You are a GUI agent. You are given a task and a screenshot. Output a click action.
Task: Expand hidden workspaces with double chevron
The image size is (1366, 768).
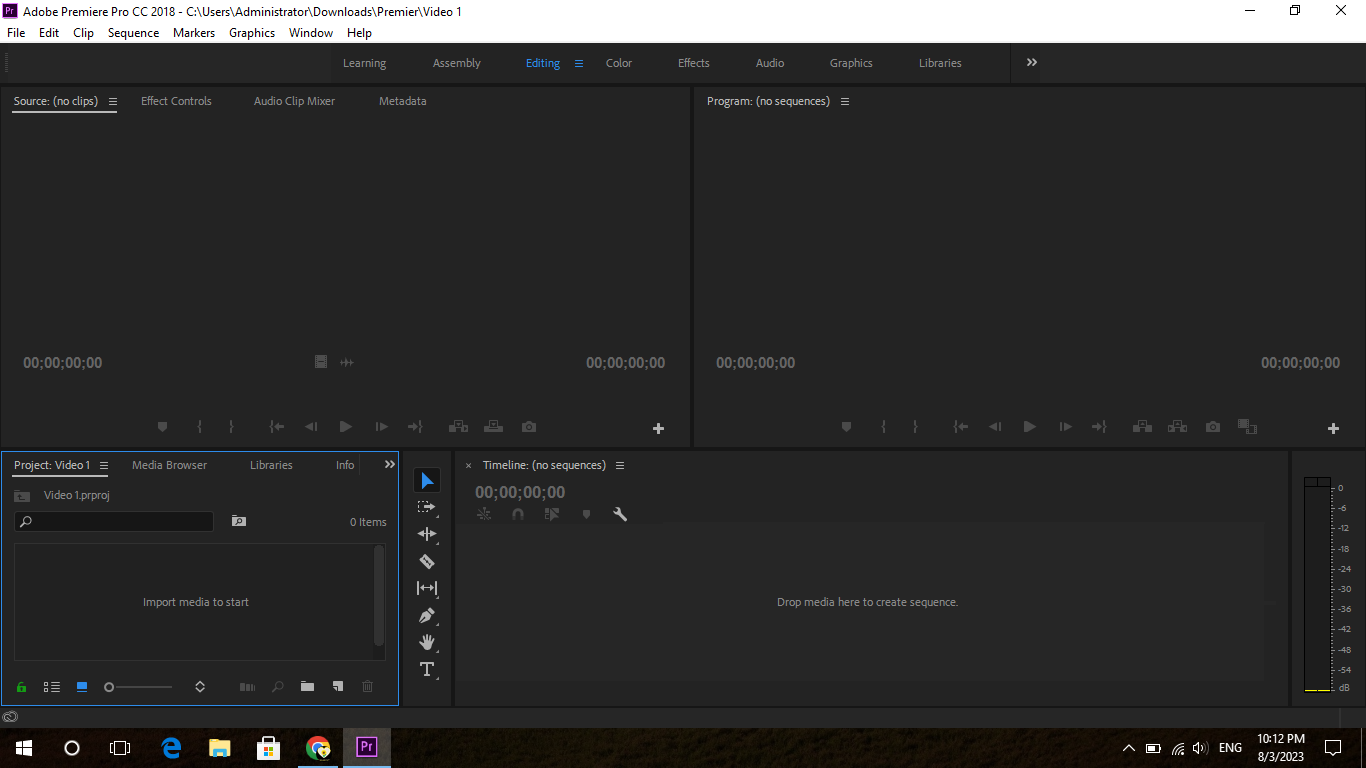coord(1032,62)
